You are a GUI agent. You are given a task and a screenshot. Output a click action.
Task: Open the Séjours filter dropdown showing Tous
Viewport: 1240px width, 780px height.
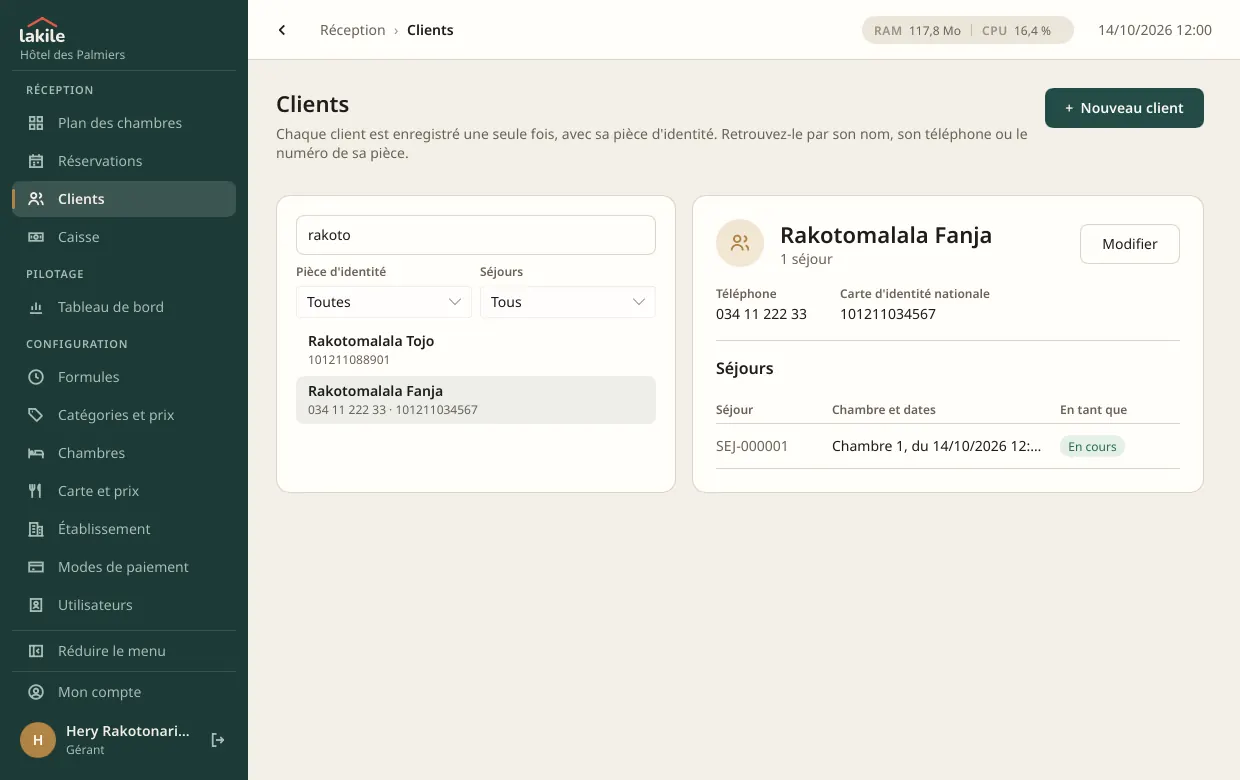[568, 302]
